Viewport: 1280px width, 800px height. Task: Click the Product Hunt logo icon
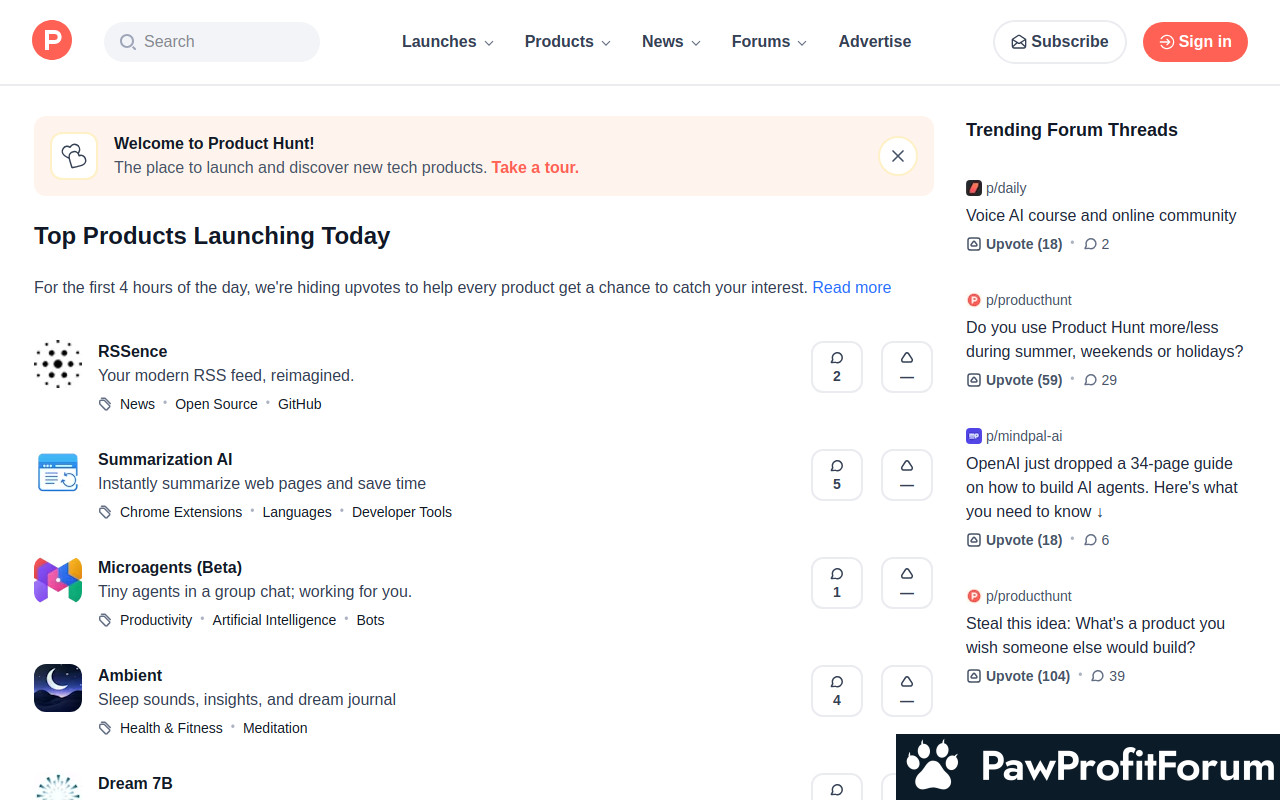pos(52,41)
